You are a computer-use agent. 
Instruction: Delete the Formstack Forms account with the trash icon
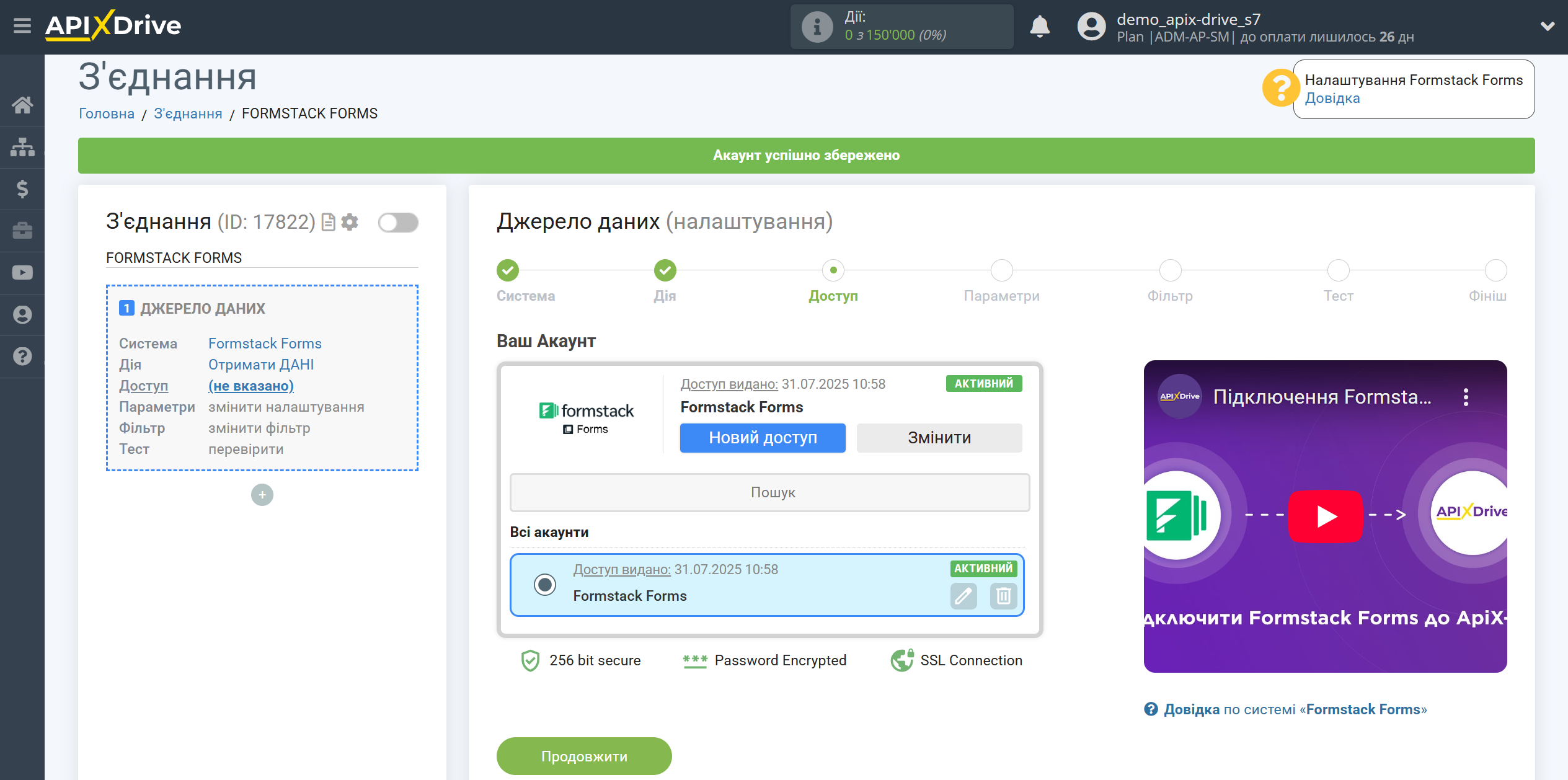click(1003, 596)
